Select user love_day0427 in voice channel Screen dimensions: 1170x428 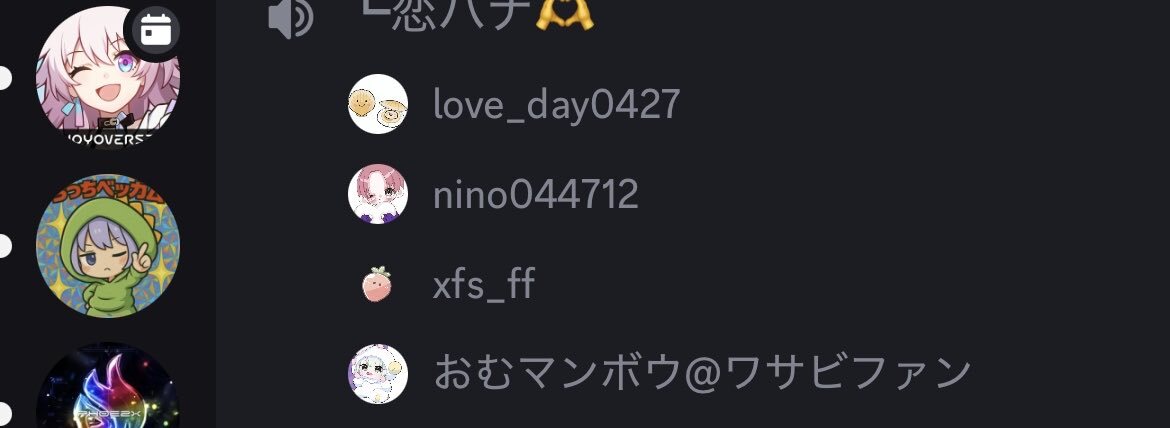(556, 105)
